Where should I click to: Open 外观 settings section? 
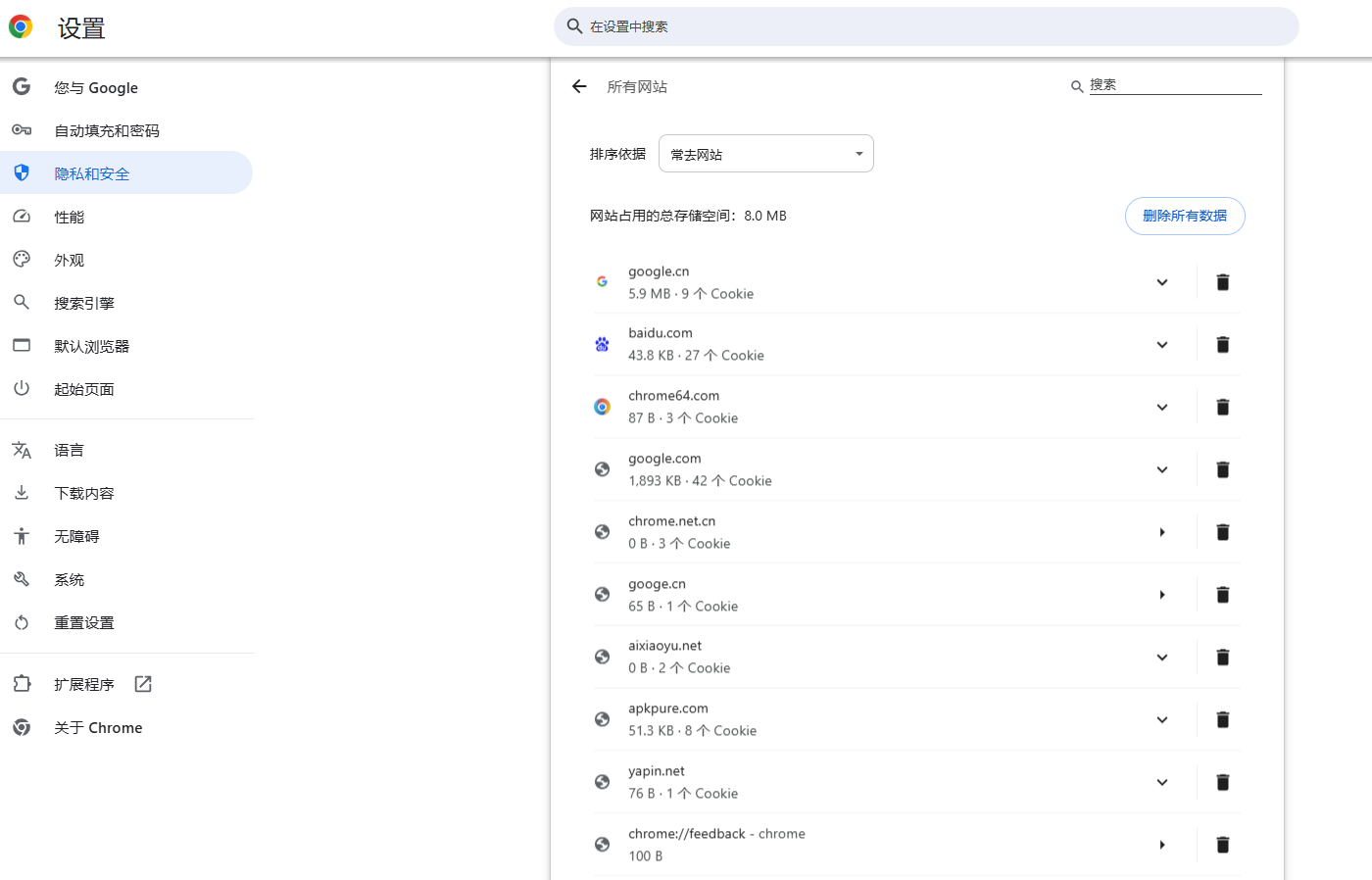pos(126,260)
